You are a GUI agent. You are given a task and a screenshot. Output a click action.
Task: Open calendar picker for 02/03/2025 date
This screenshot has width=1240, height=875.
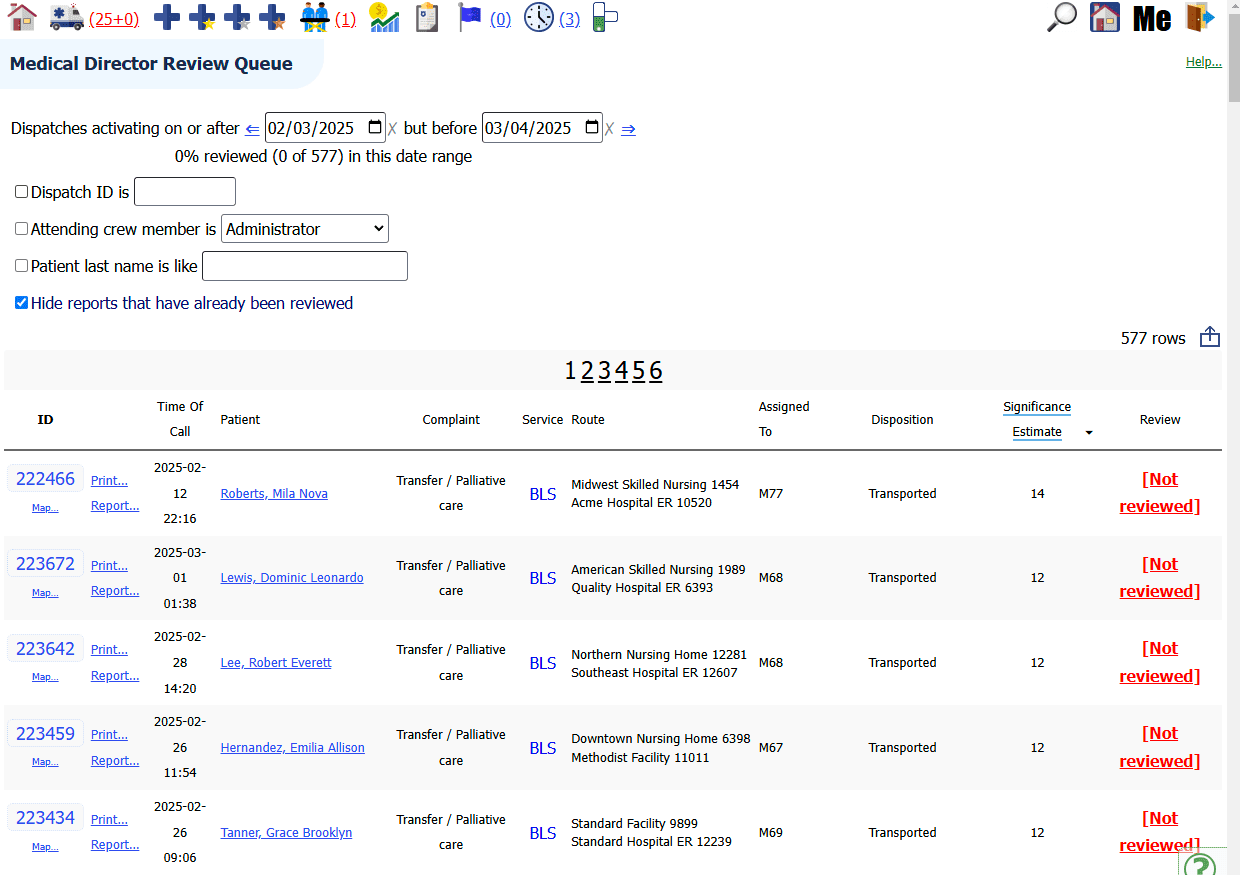[x=375, y=128]
